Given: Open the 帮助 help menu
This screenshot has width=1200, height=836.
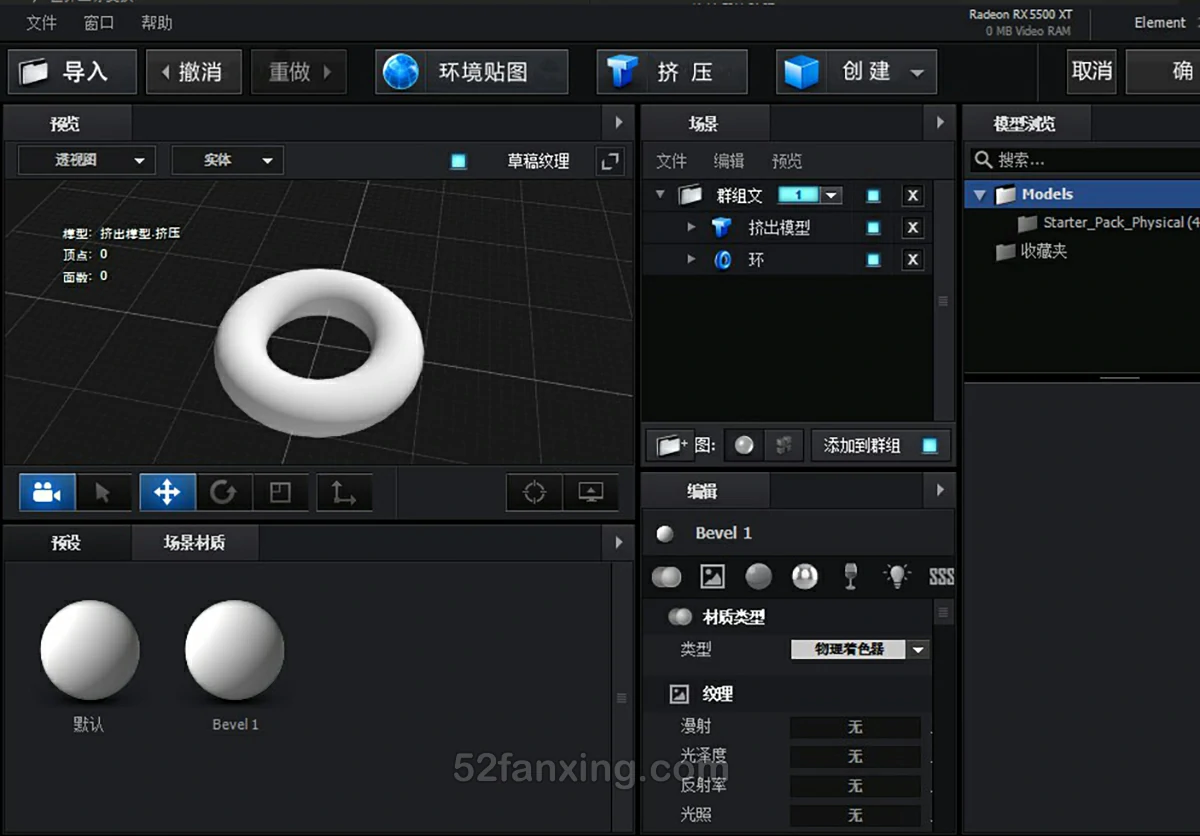Looking at the screenshot, I should (x=156, y=22).
